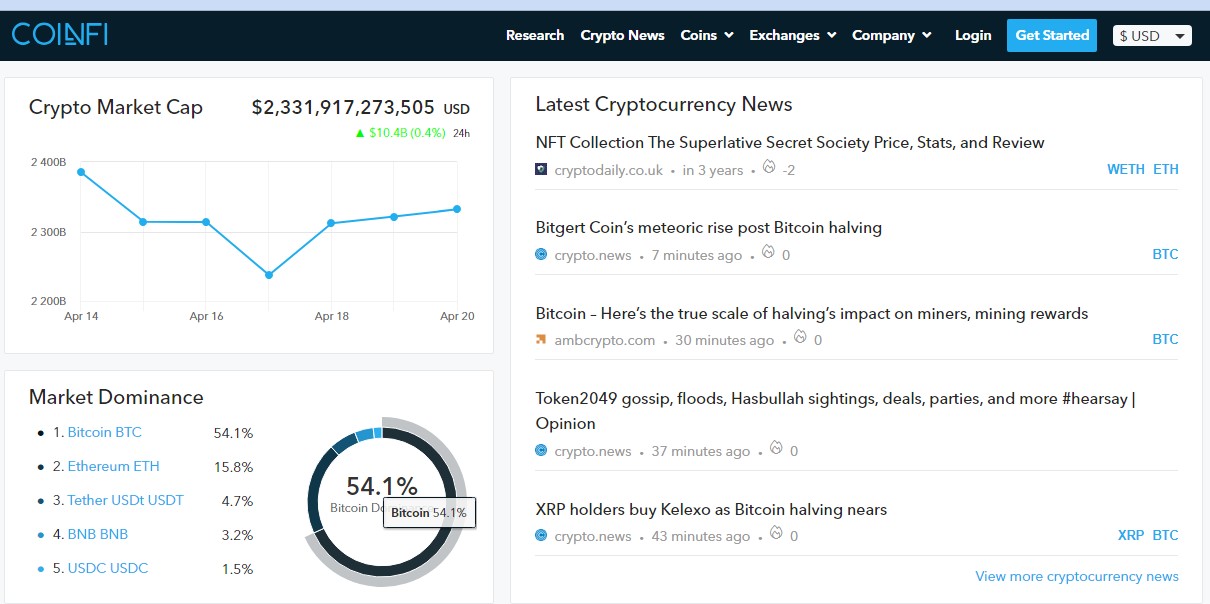Click the crypto.news favicon under the XRP holders article
This screenshot has height=604, width=1210.
click(x=541, y=536)
